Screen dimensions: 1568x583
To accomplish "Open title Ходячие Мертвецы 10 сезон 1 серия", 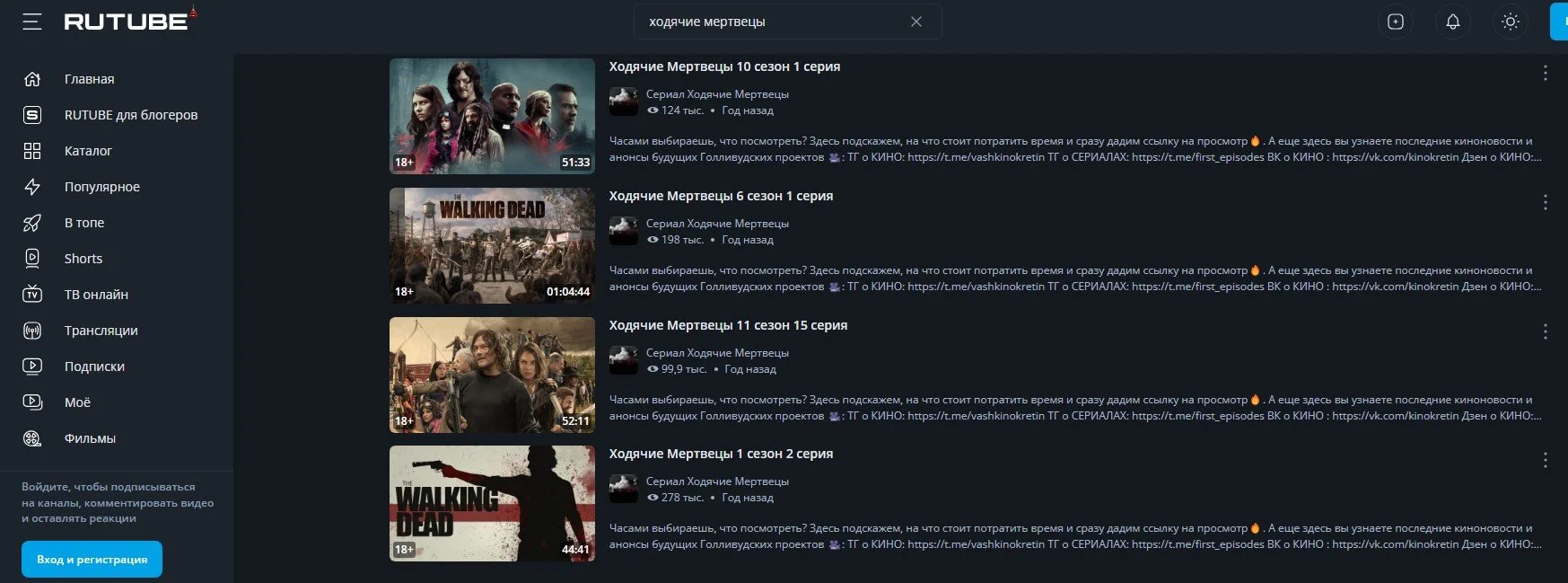I will click(724, 66).
